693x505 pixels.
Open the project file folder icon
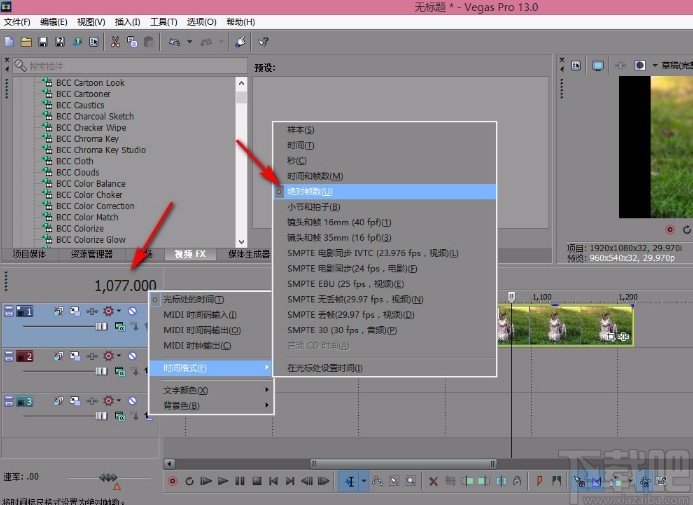pos(26,42)
